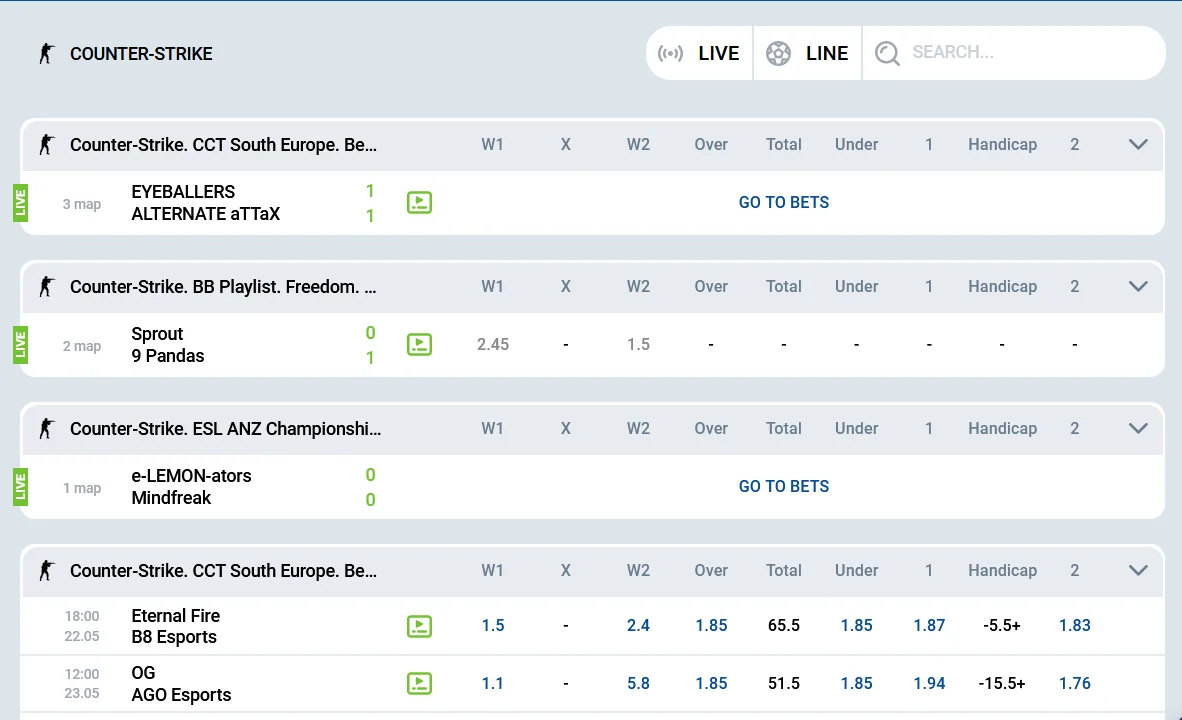Click the Counter-Strike soldier icon in page header

point(47,54)
